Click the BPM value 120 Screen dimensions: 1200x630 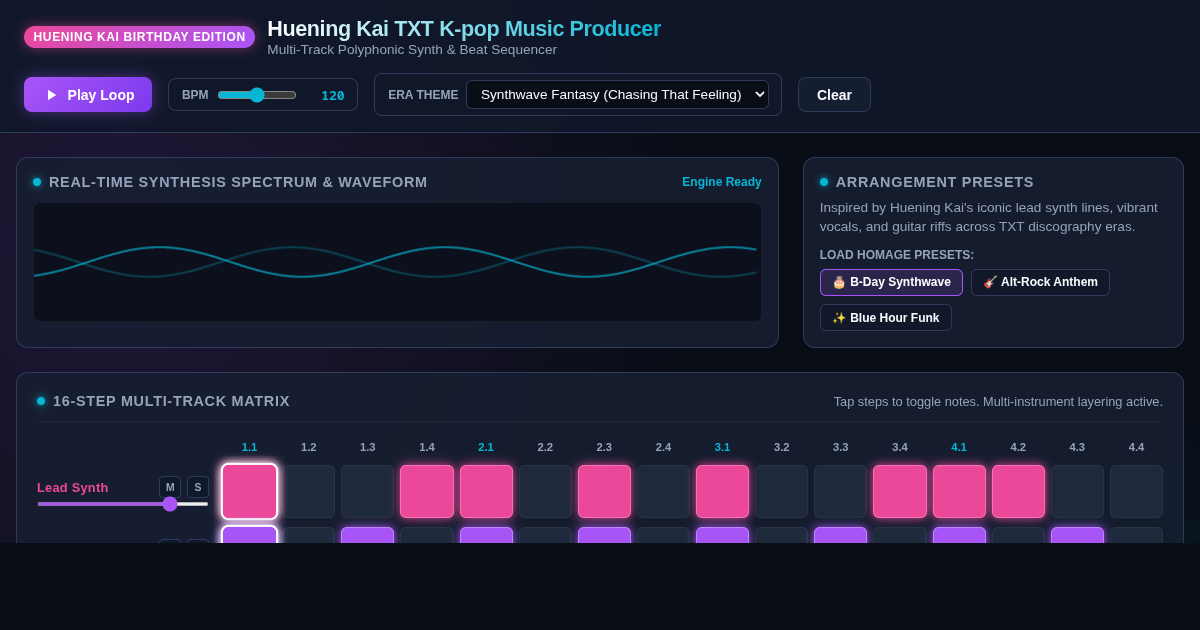pos(333,95)
